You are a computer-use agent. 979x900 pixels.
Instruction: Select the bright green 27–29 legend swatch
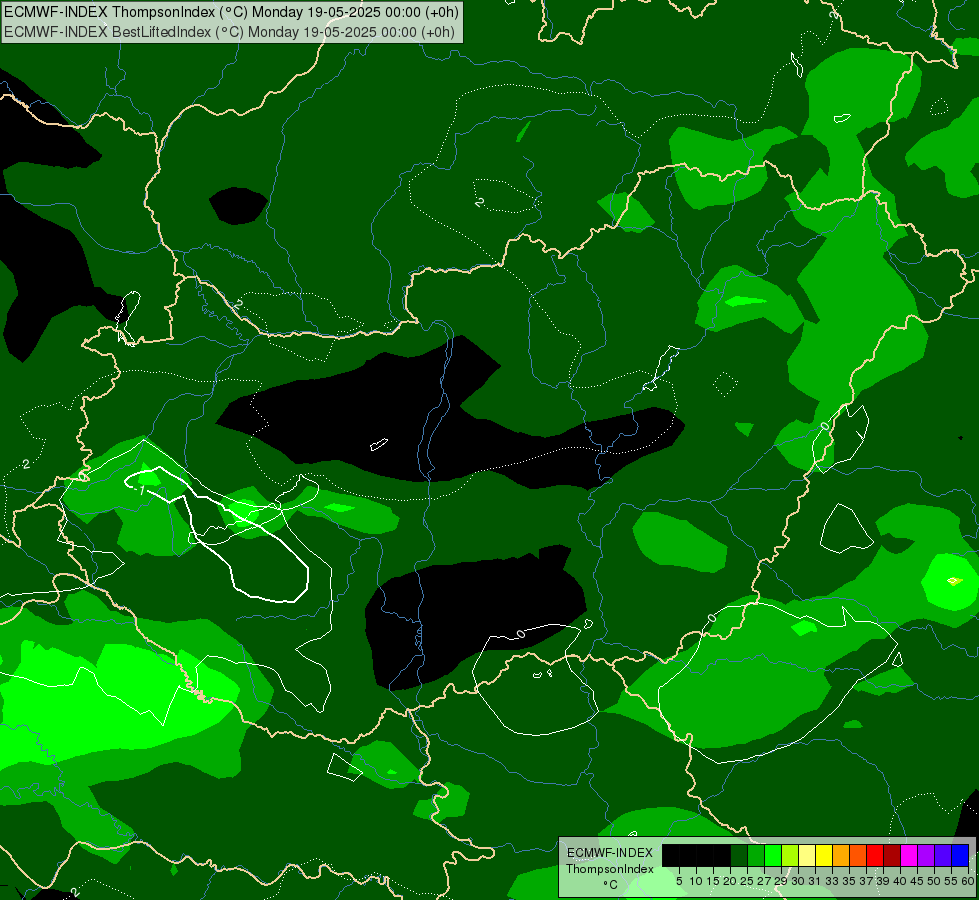[x=772, y=855]
